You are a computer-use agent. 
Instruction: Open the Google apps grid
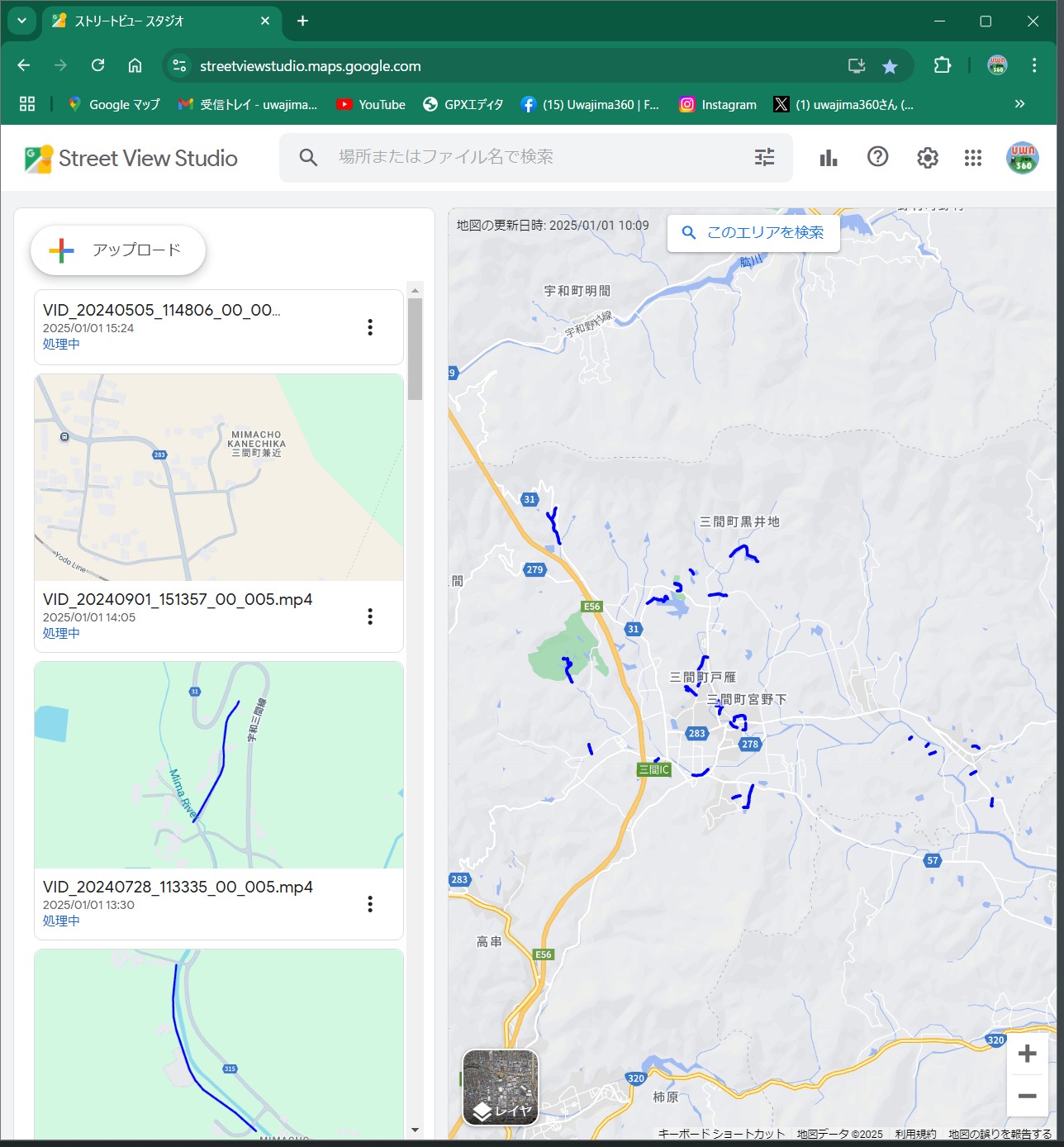coord(972,157)
